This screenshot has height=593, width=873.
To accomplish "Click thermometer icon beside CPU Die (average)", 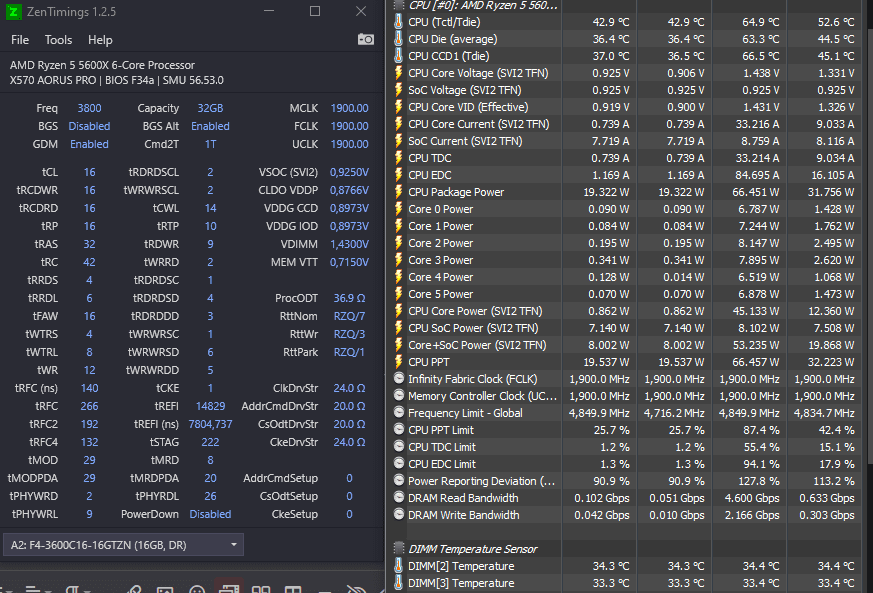I will [399, 39].
